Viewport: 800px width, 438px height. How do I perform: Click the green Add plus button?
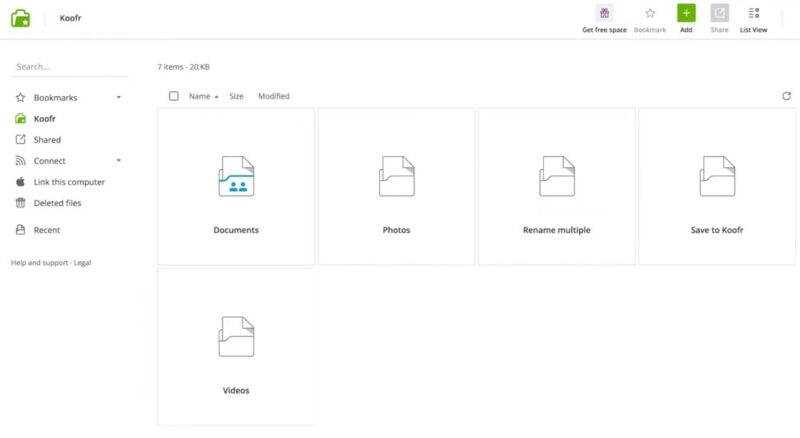[x=686, y=13]
